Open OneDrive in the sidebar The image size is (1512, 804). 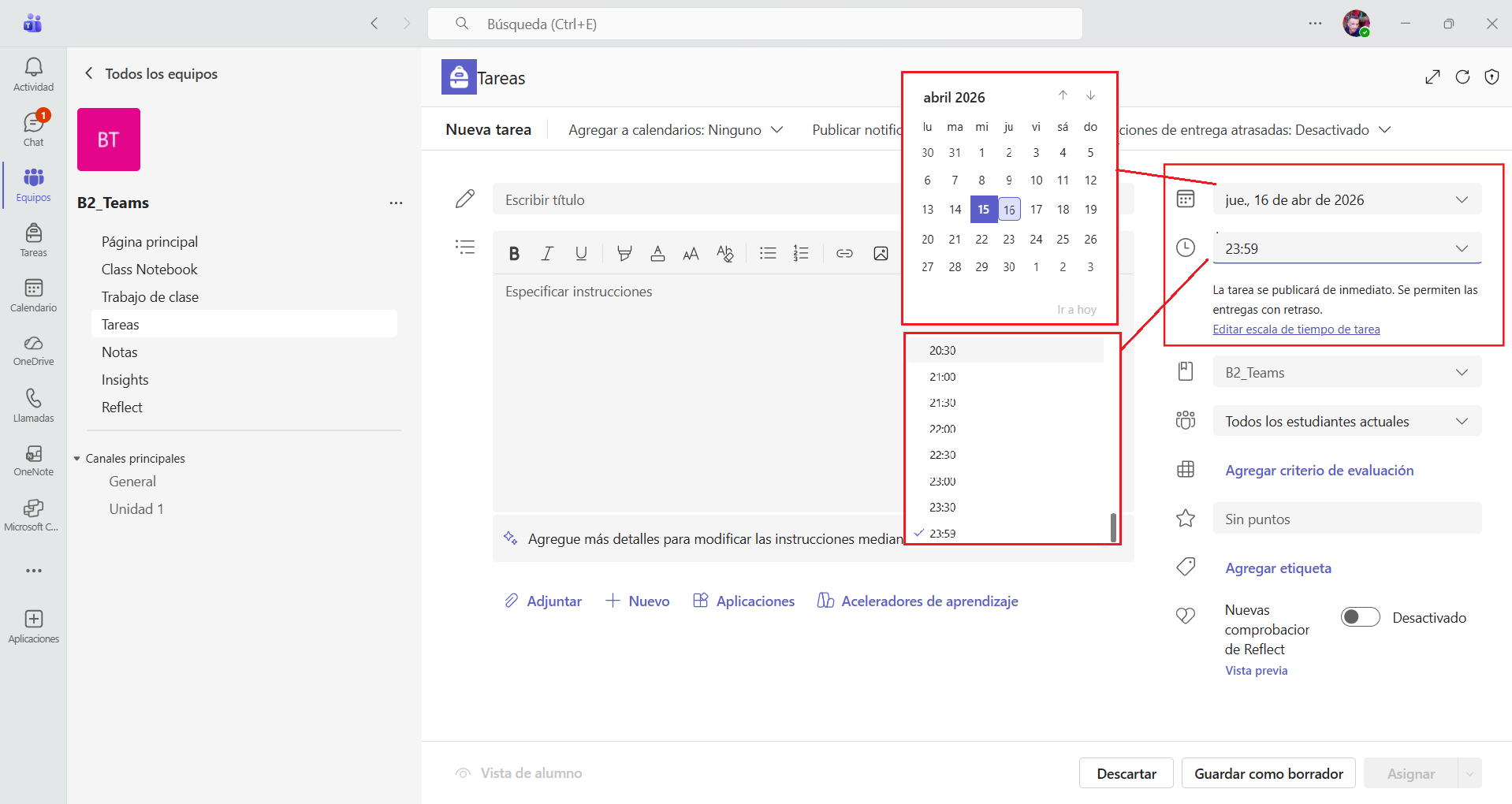point(33,351)
